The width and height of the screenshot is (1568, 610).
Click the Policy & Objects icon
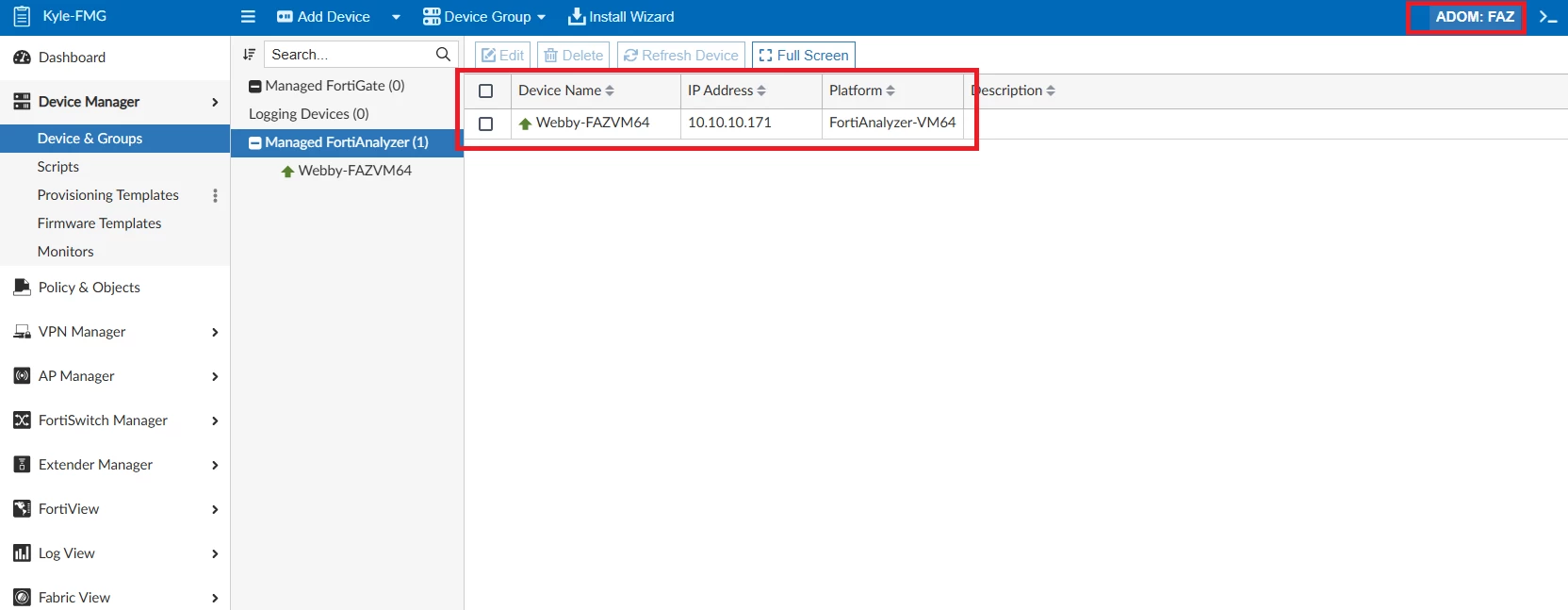pos(22,288)
